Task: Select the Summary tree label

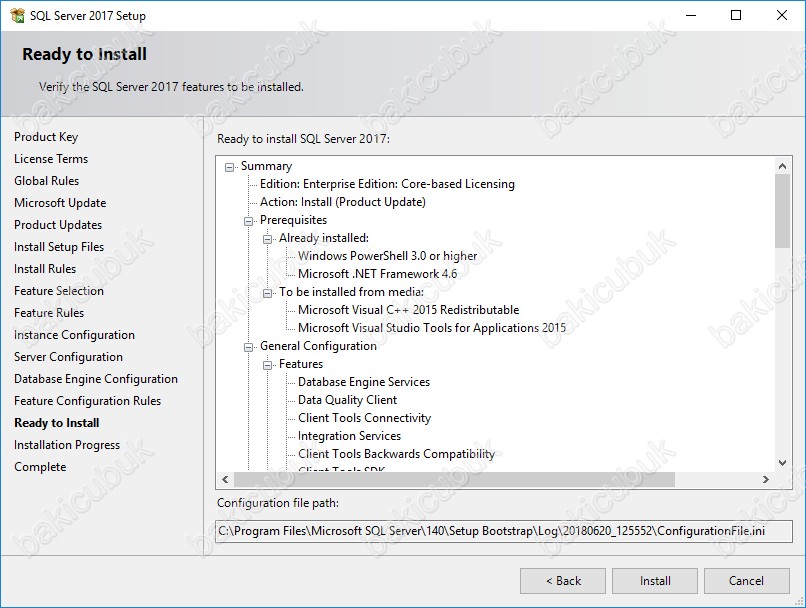Action: coord(266,166)
